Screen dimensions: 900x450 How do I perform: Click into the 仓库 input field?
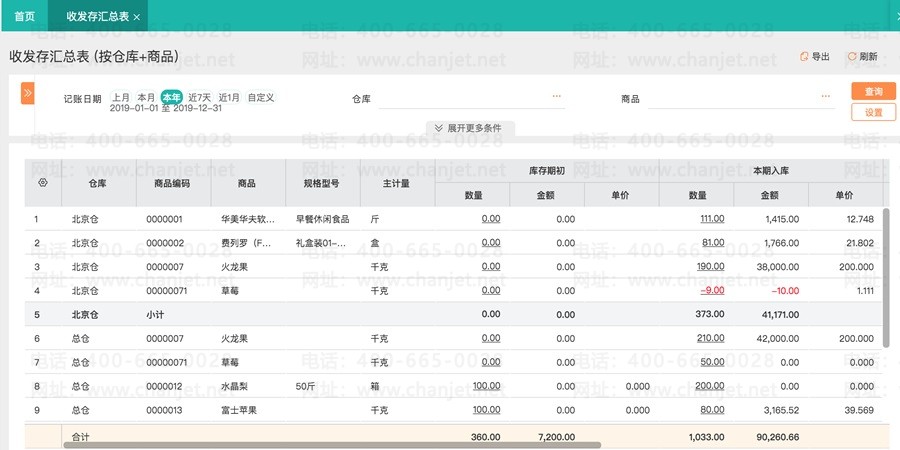472,98
